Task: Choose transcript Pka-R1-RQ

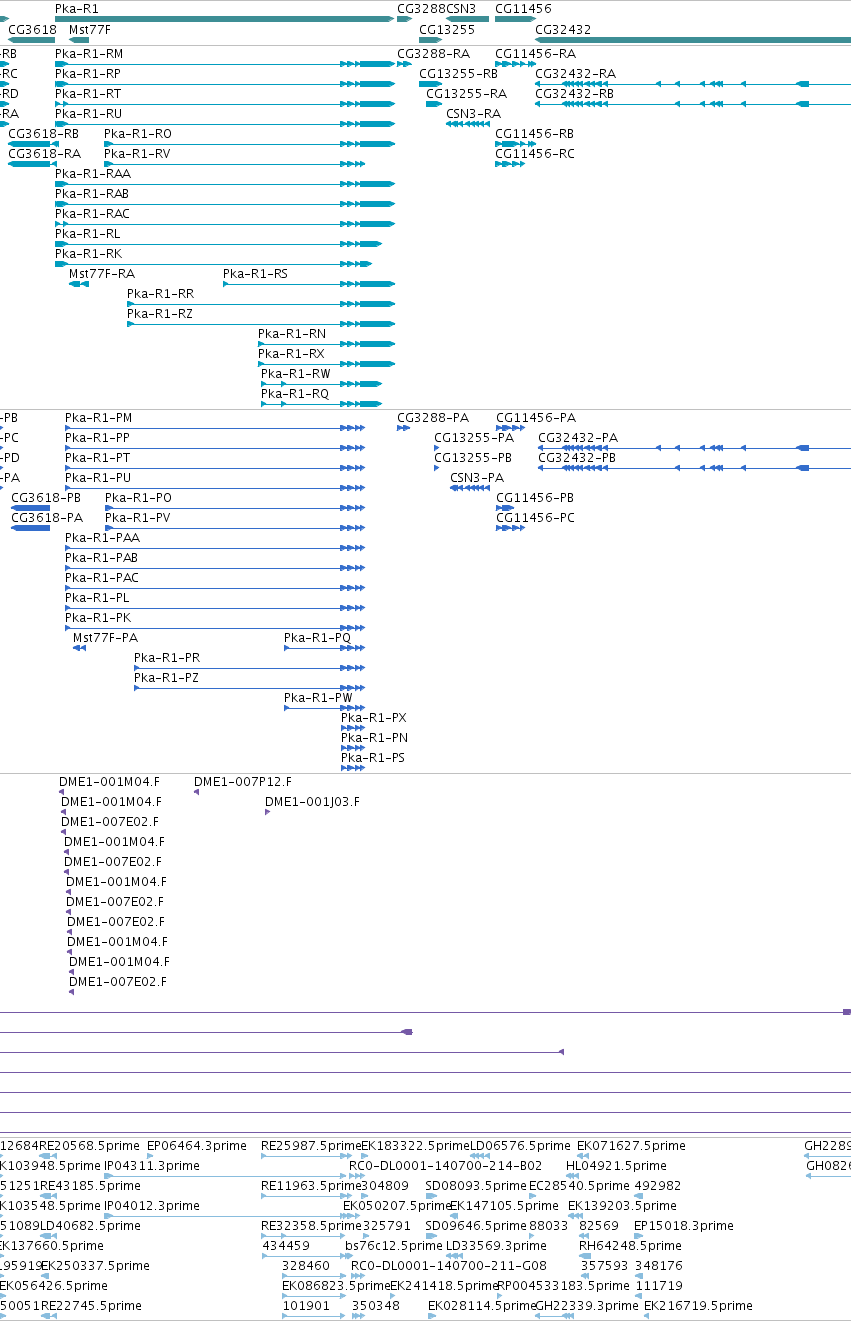Action: [x=295, y=394]
